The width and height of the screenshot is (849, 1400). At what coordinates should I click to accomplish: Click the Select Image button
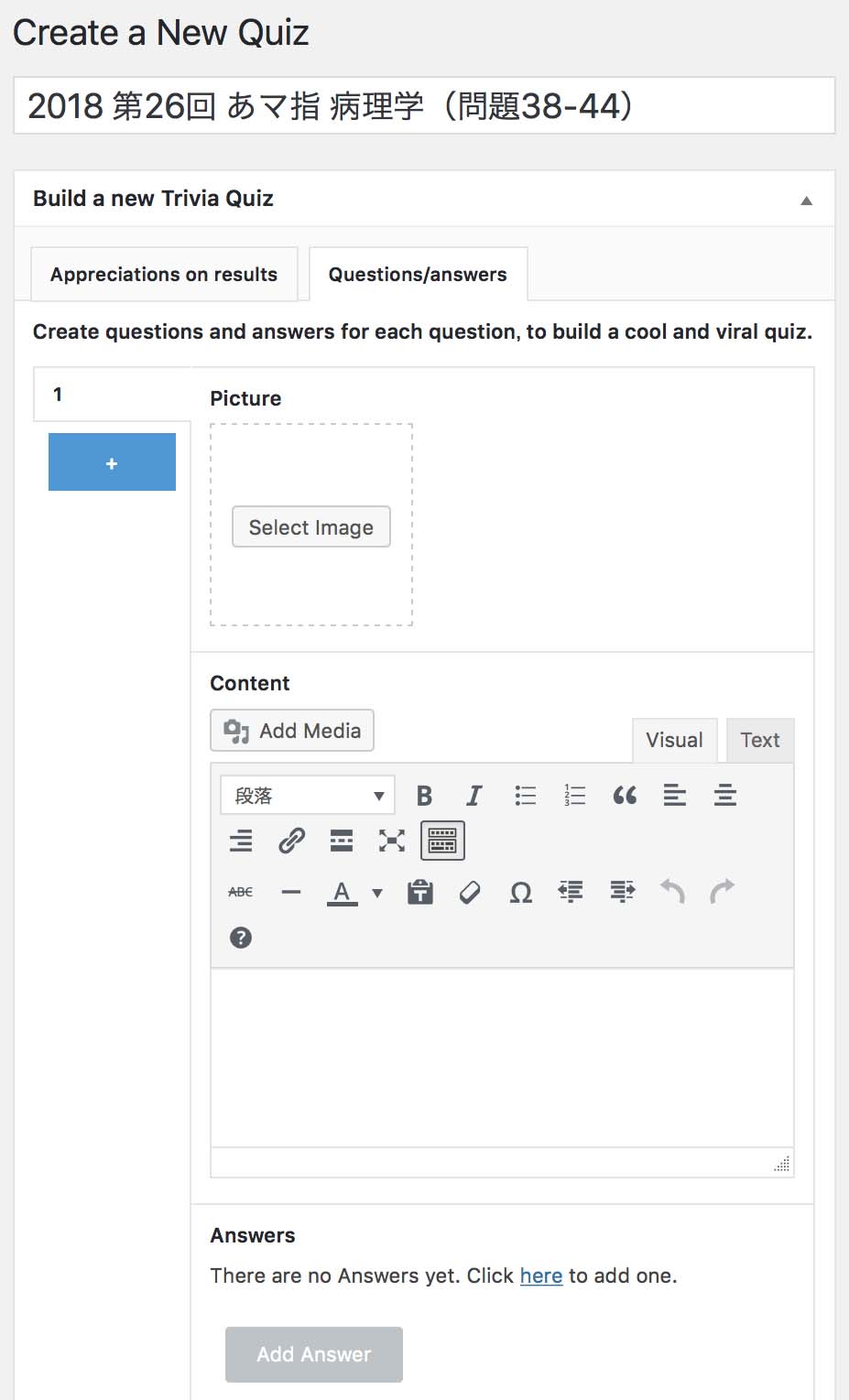tap(311, 527)
